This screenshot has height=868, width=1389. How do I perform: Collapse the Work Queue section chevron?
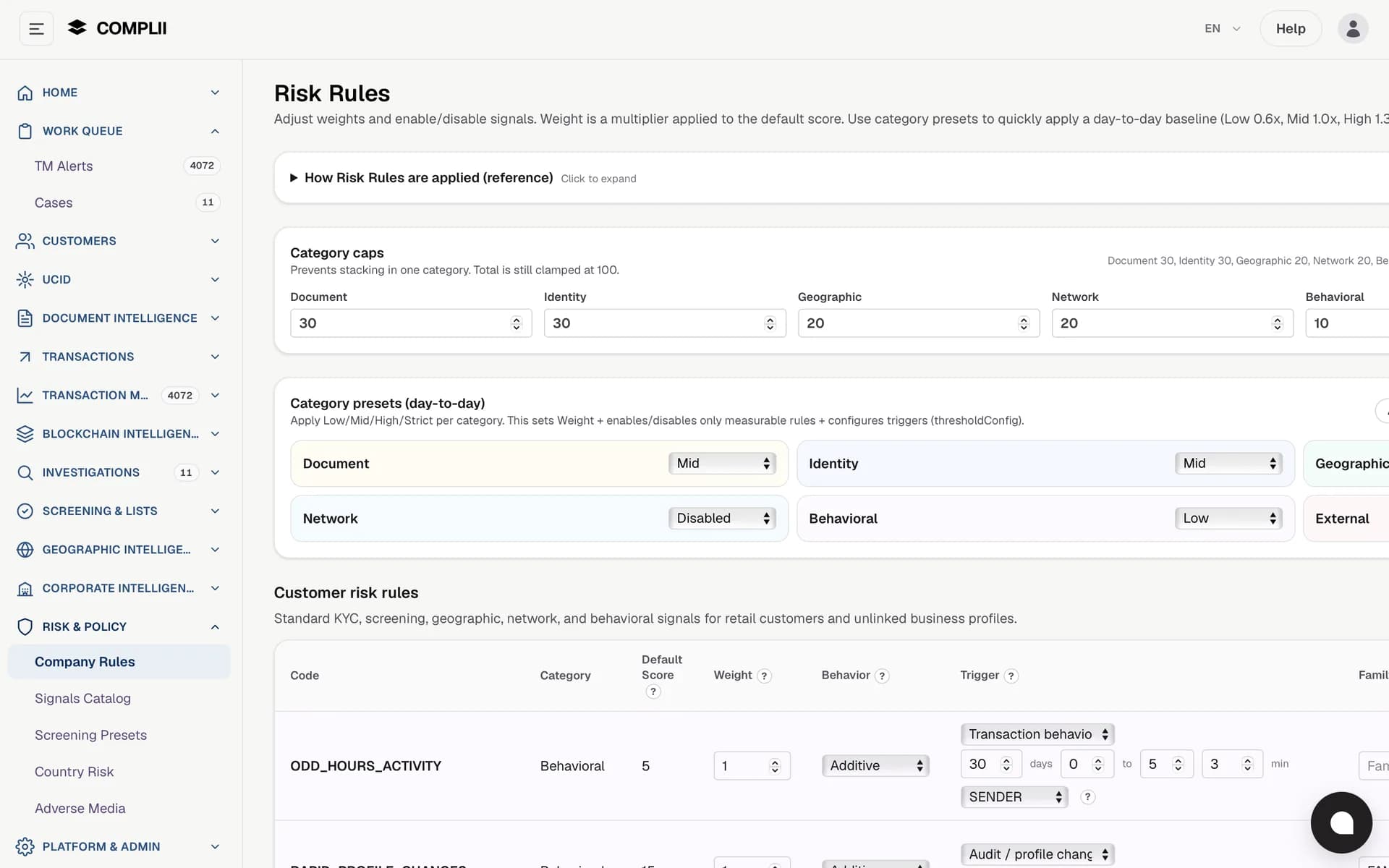215,131
